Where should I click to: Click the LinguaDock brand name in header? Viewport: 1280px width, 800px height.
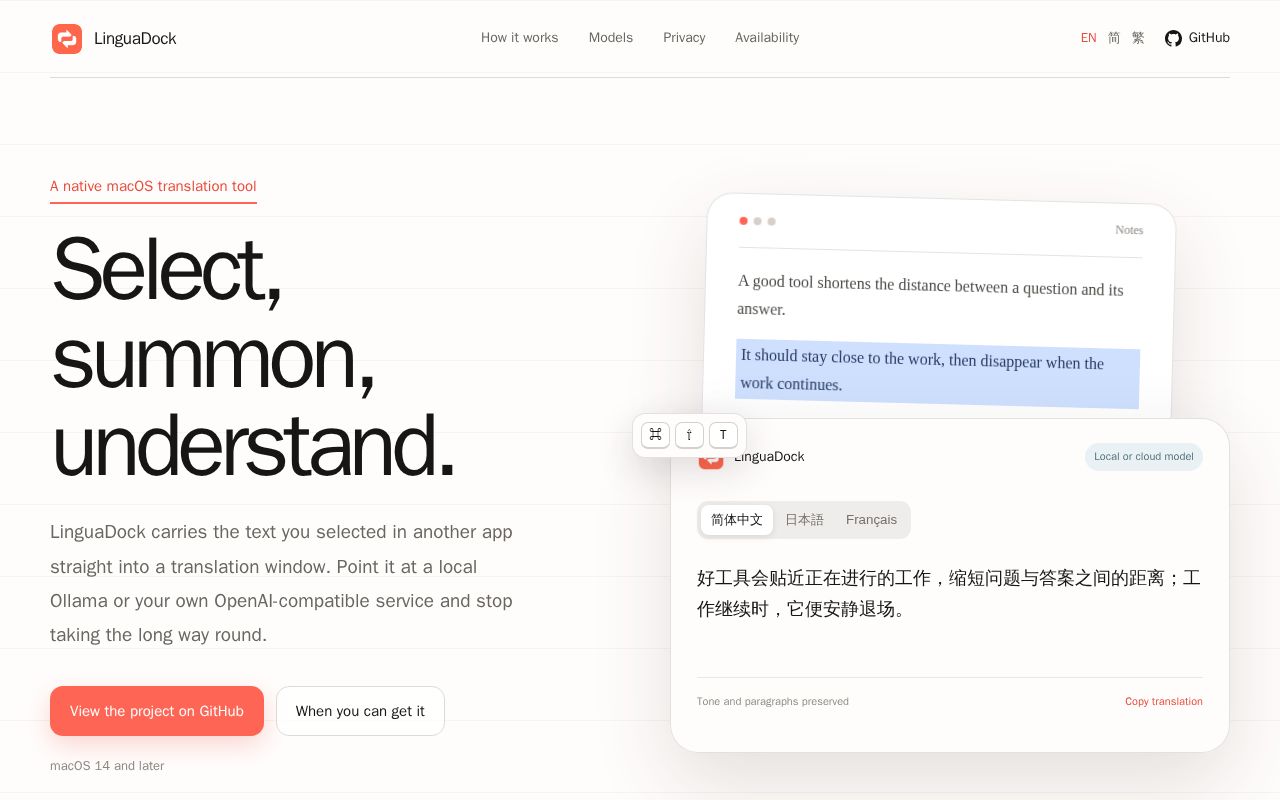point(135,39)
